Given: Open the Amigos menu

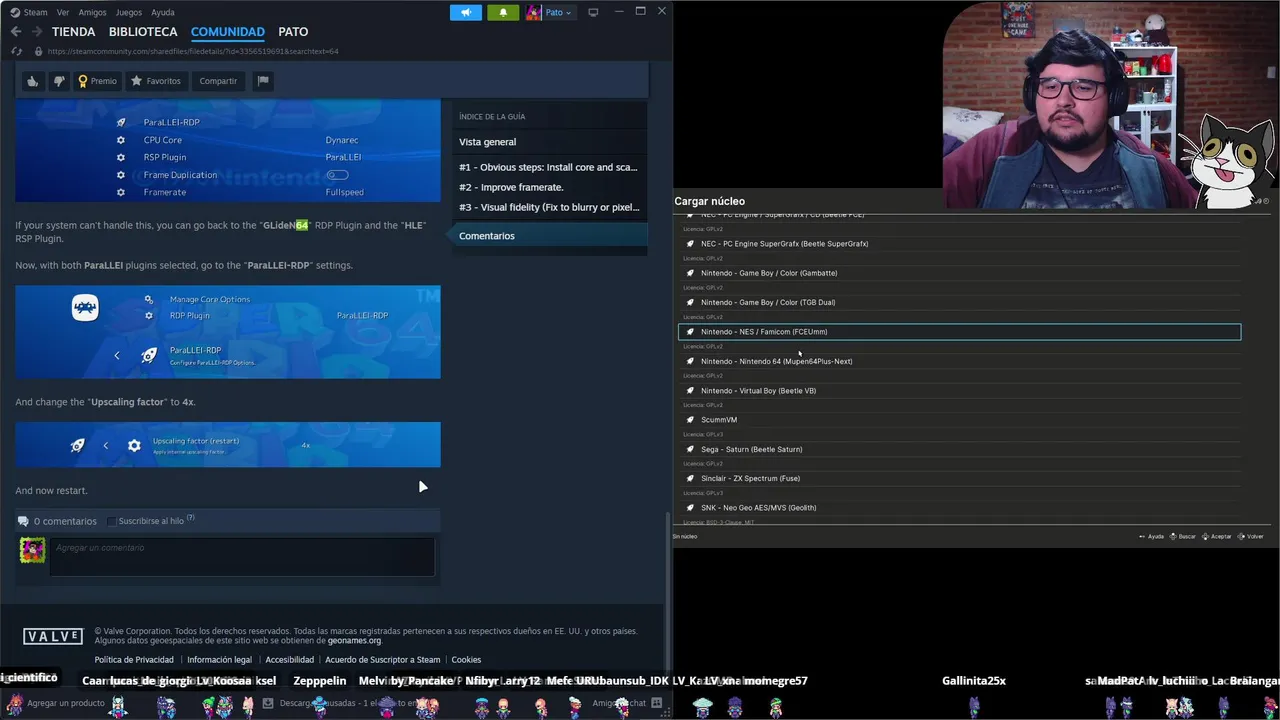Looking at the screenshot, I should [x=92, y=12].
